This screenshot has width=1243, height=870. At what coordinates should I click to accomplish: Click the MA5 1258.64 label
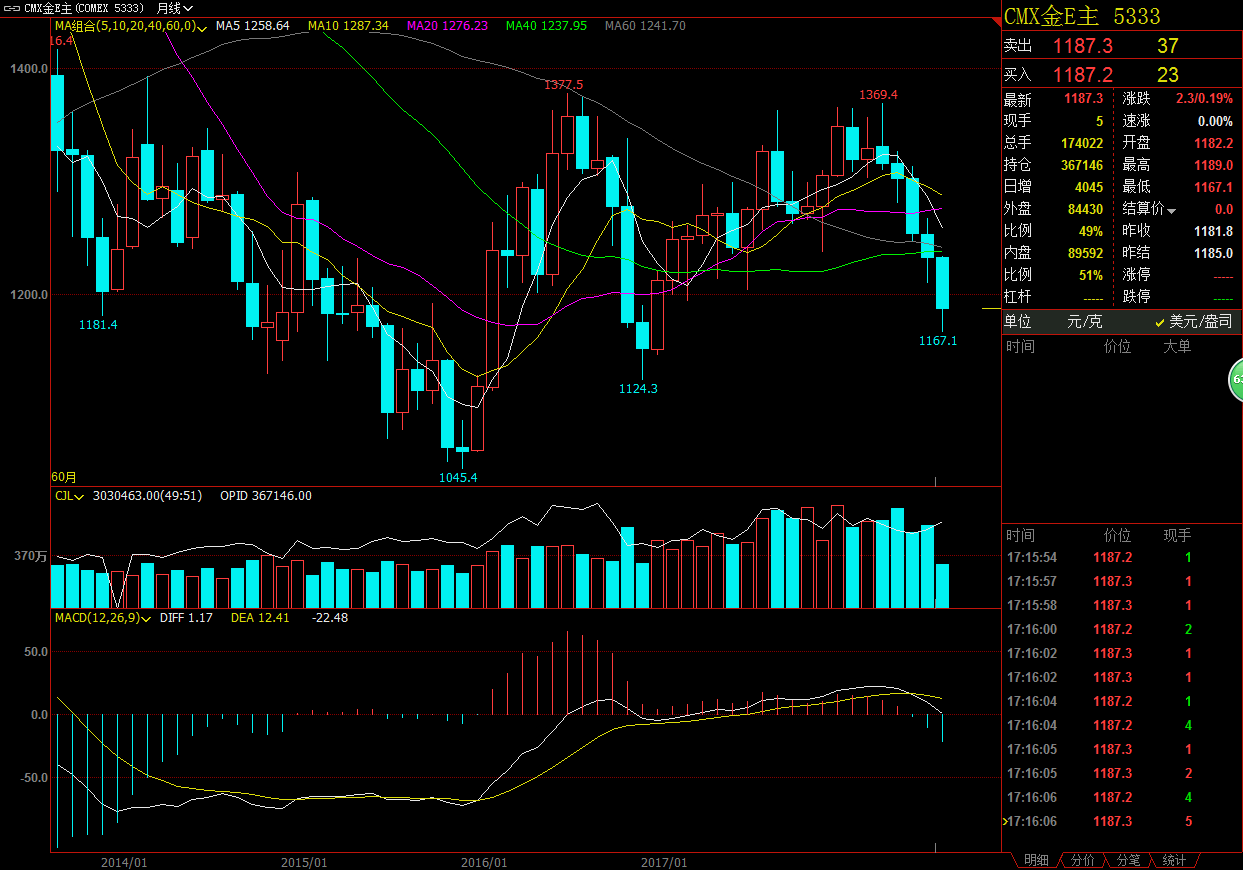tap(253, 26)
